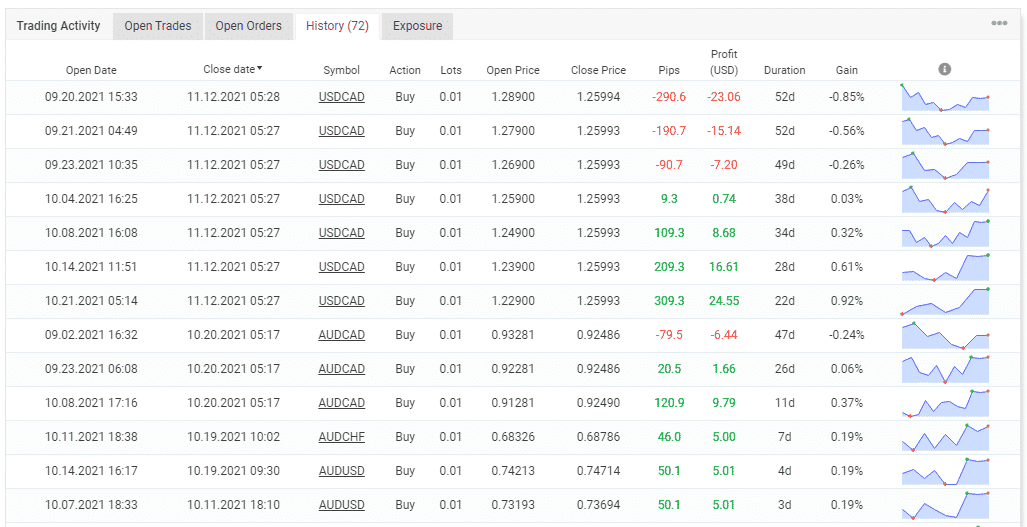Sort by Close date column arrow
The width and height of the screenshot is (1027, 527).
pos(260,69)
